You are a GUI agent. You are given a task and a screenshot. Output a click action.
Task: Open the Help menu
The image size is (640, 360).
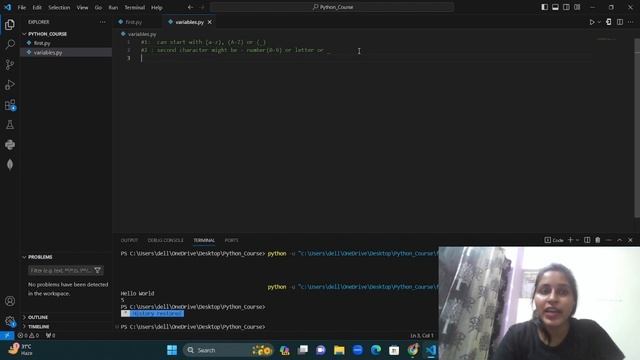pyautogui.click(x=157, y=7)
